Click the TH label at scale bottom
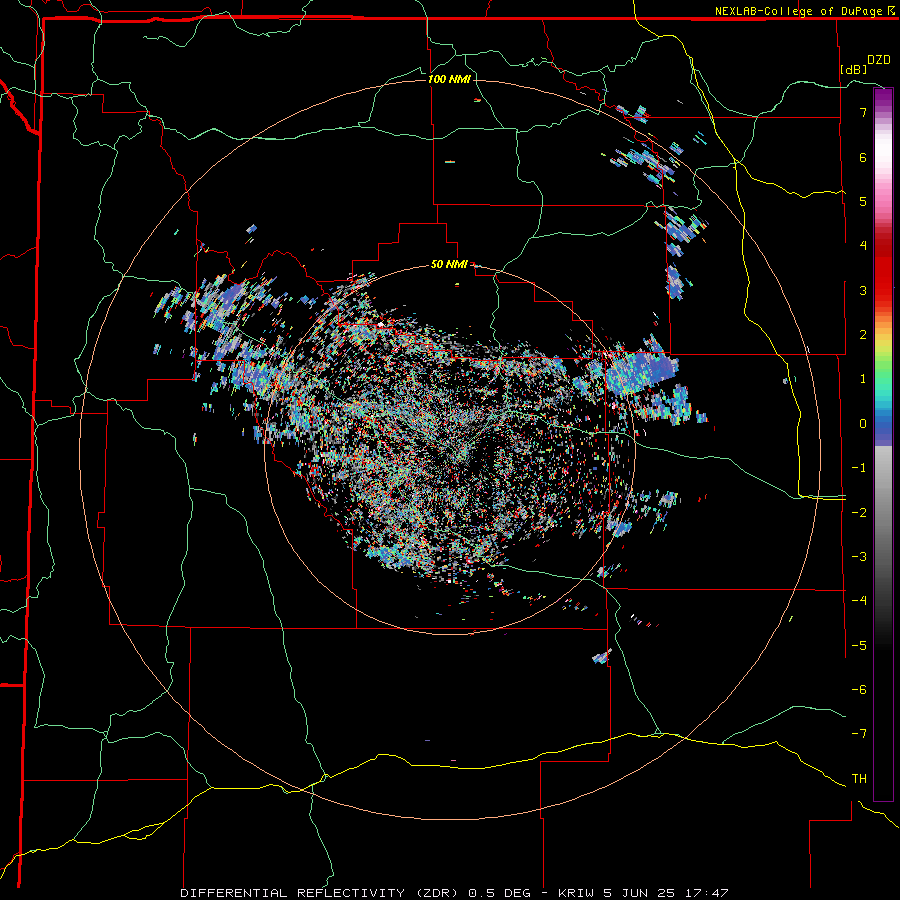This screenshot has width=900, height=900. [859, 779]
